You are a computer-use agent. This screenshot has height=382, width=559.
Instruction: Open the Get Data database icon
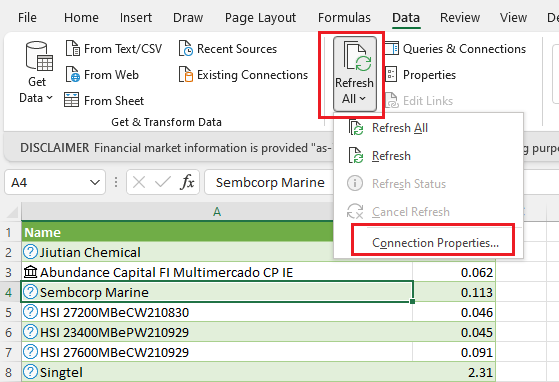coord(39,56)
